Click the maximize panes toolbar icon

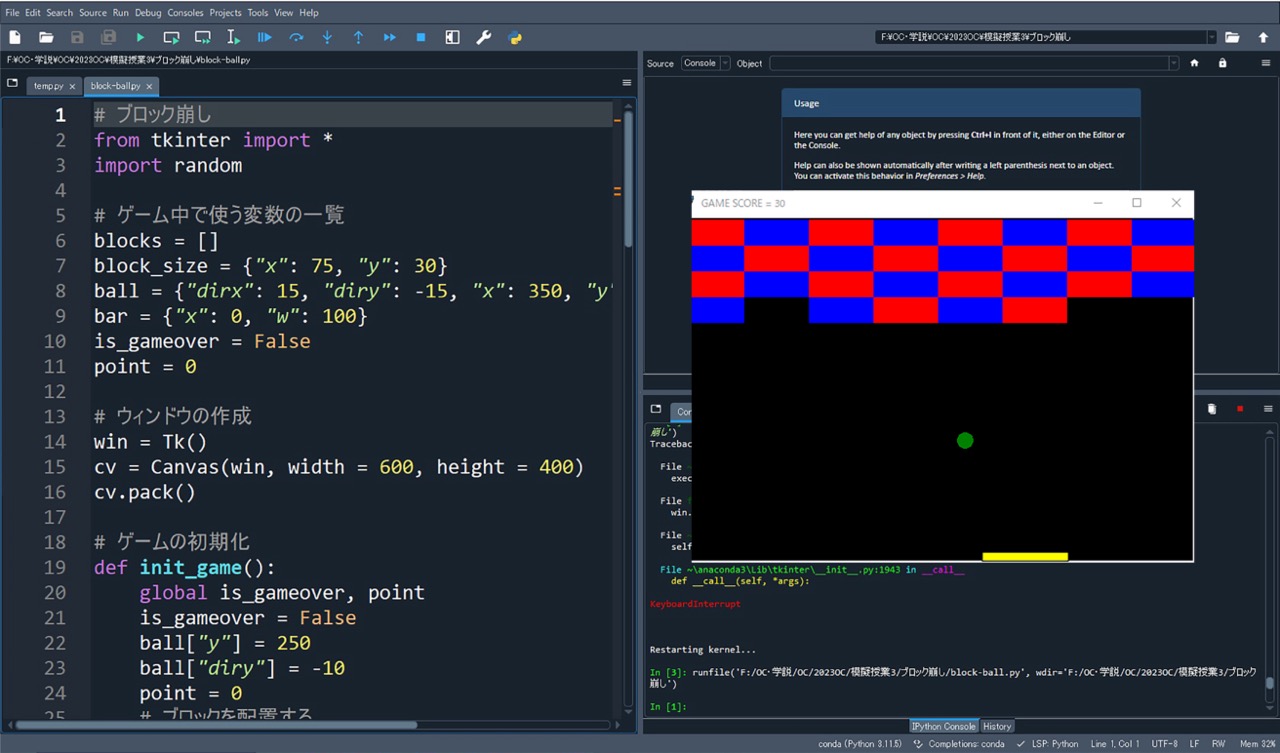pyautogui.click(x=452, y=37)
